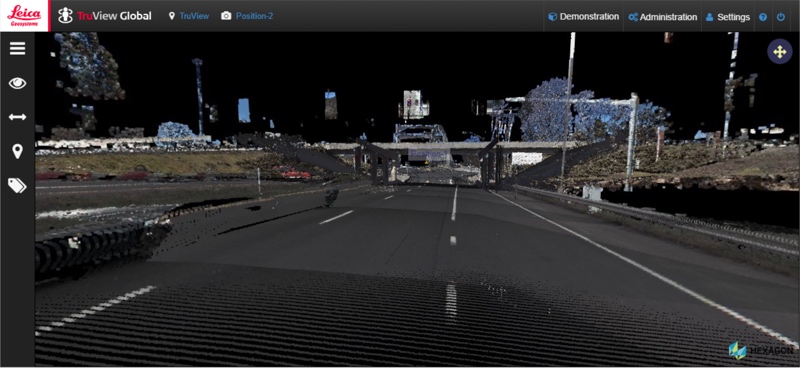Click the TruView breadcrumb link
Viewport: 800px width, 368px height.
(194, 16)
